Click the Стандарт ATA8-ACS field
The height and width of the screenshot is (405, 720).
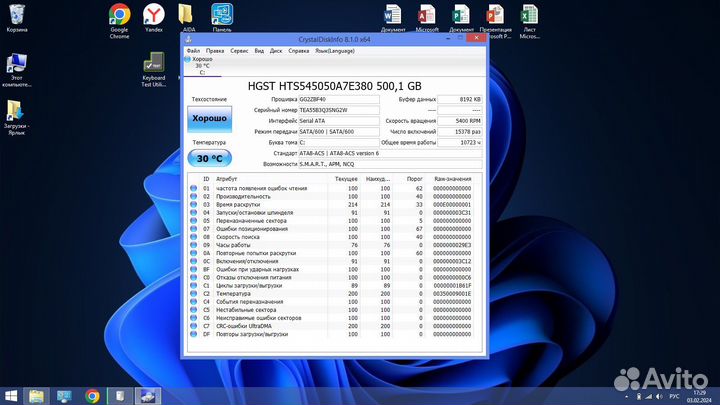[390, 153]
